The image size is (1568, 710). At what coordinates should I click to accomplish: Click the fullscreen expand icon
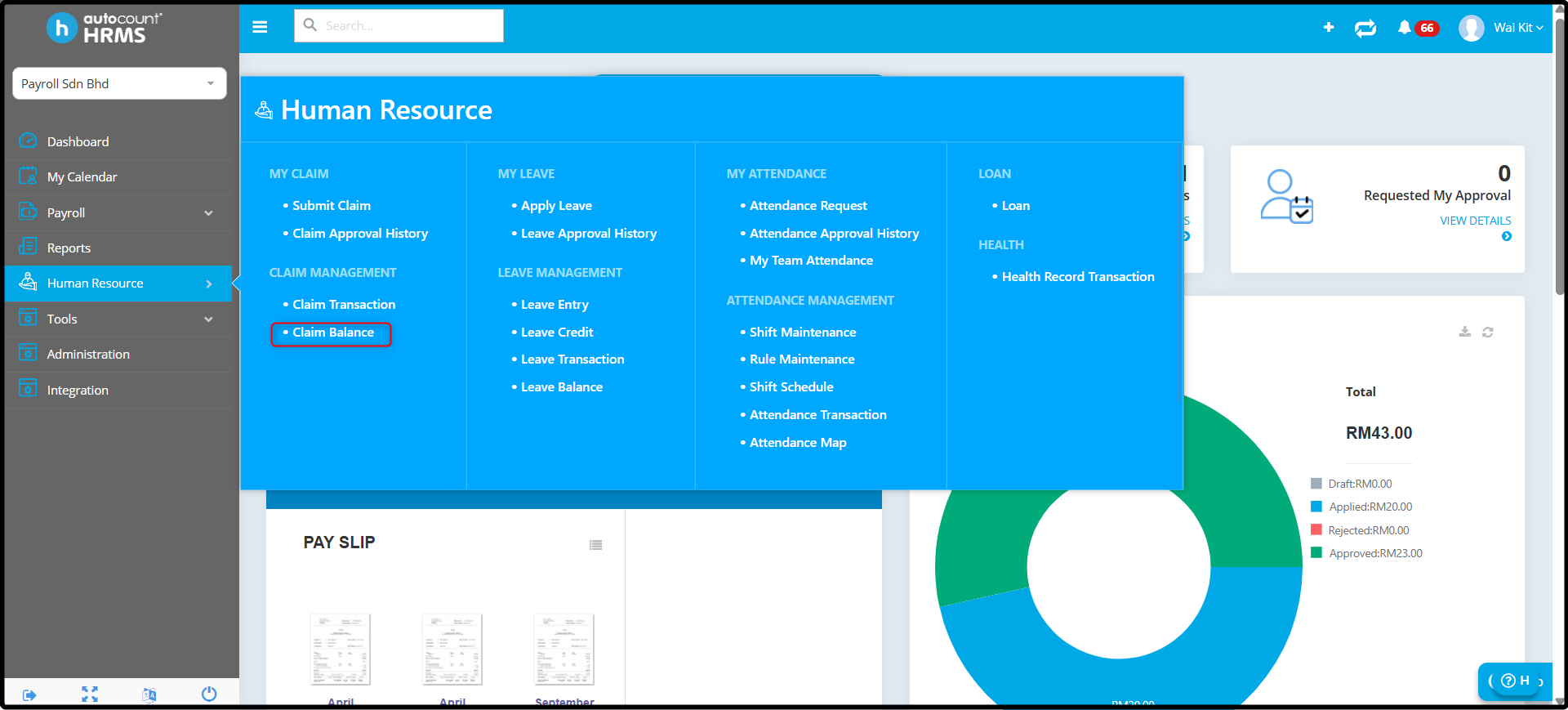pyautogui.click(x=90, y=694)
